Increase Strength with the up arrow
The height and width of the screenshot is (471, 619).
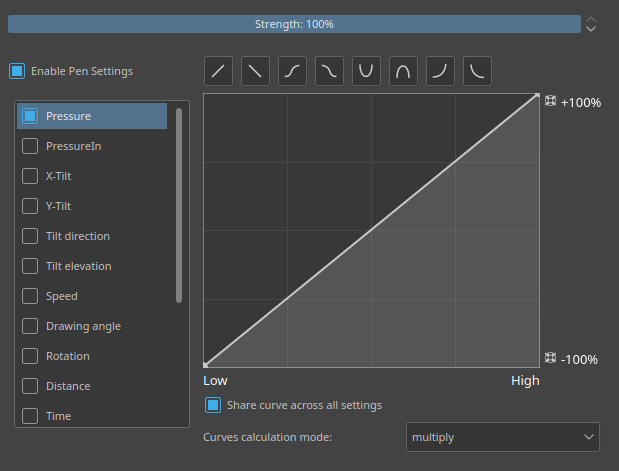[591, 20]
